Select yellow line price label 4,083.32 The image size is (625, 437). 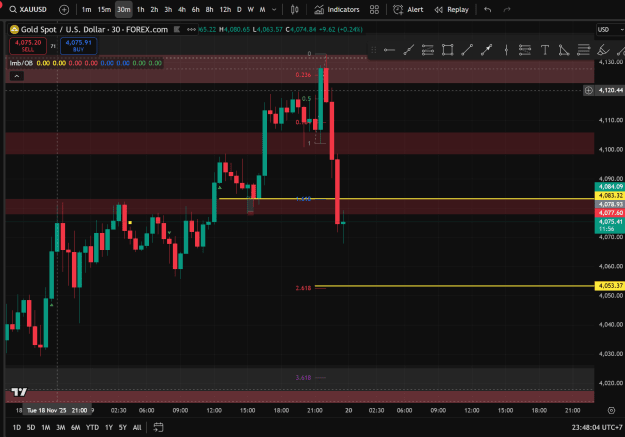[610, 195]
